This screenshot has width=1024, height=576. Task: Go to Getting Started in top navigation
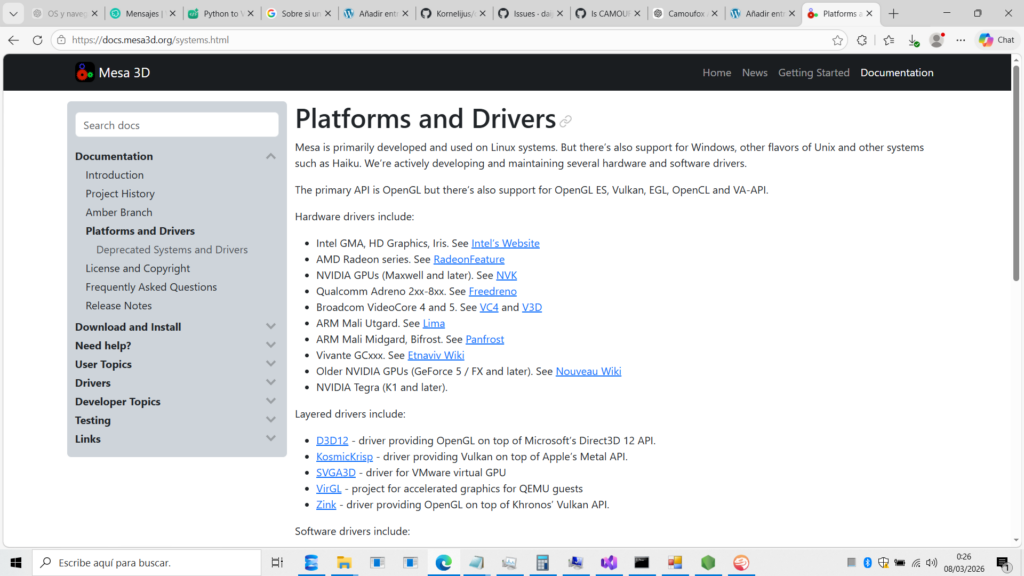(x=813, y=73)
